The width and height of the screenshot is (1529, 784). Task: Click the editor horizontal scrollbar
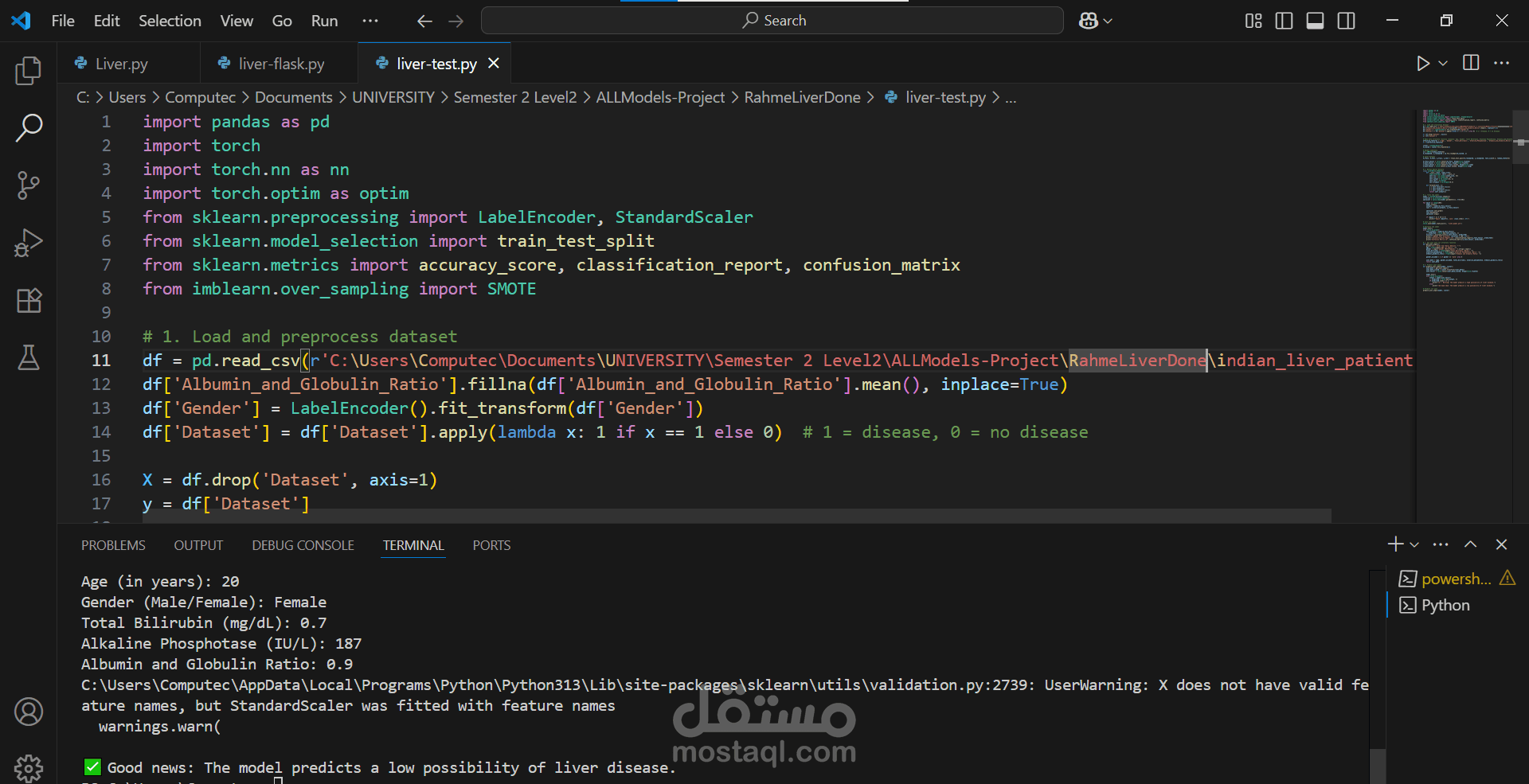coord(737,516)
